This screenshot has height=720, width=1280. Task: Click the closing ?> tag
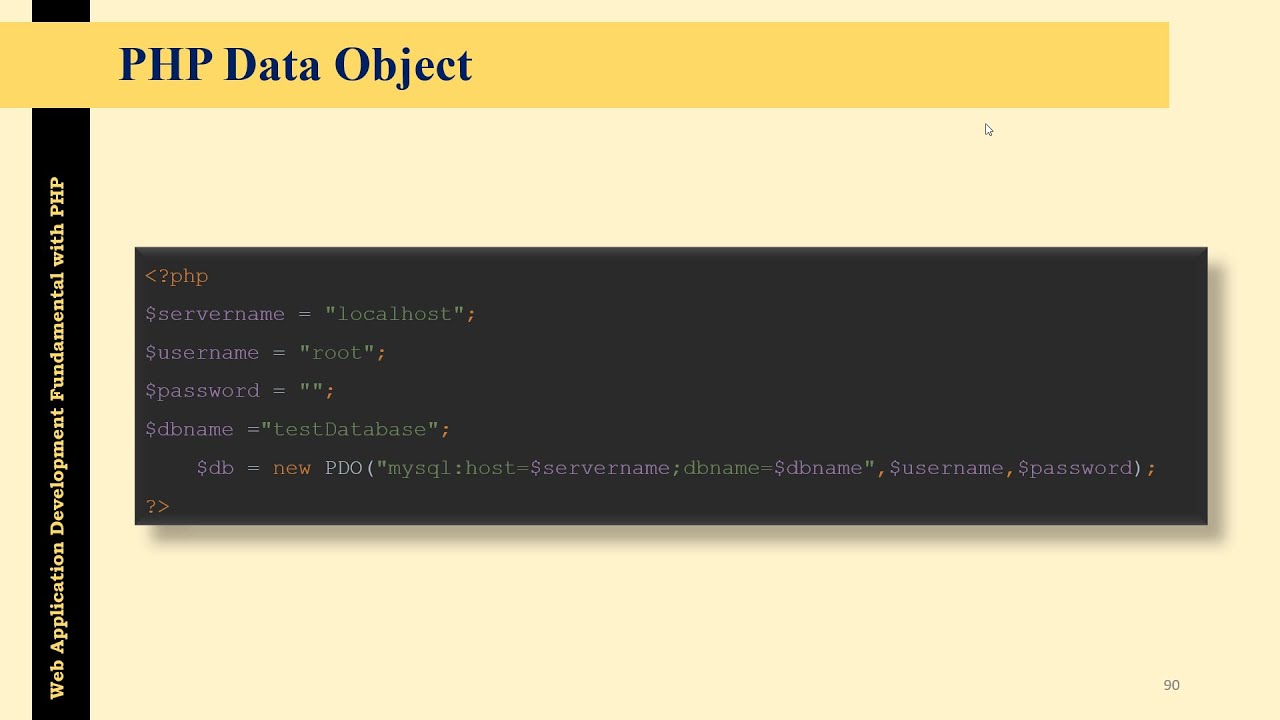(158, 507)
